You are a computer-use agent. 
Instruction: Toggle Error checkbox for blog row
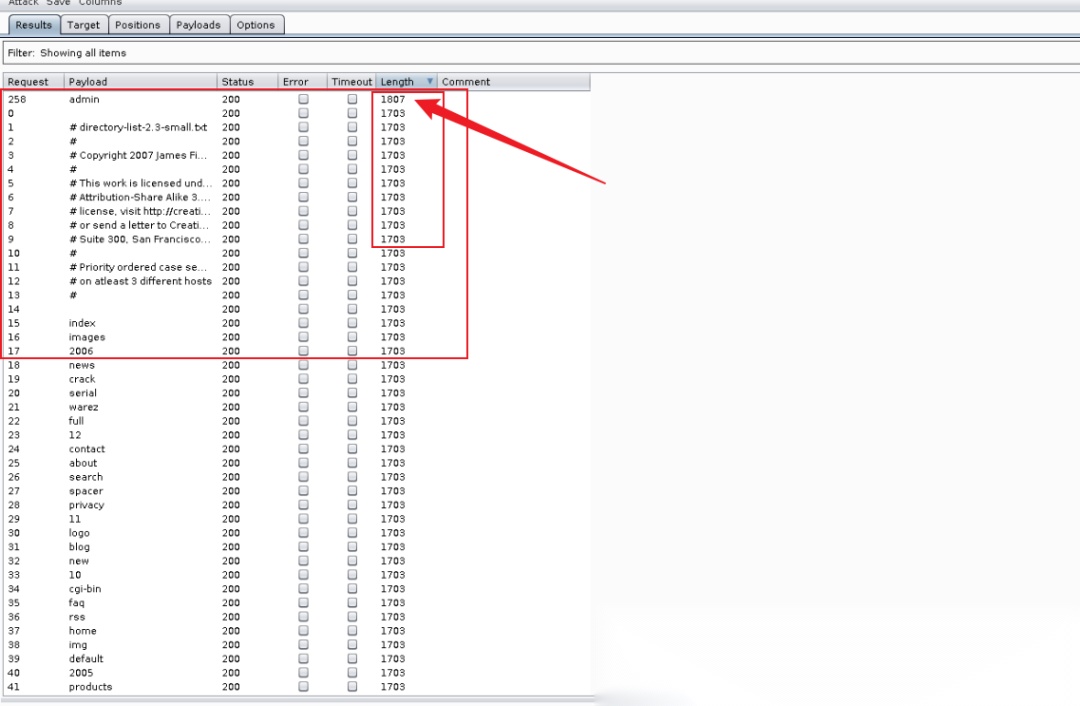point(303,547)
